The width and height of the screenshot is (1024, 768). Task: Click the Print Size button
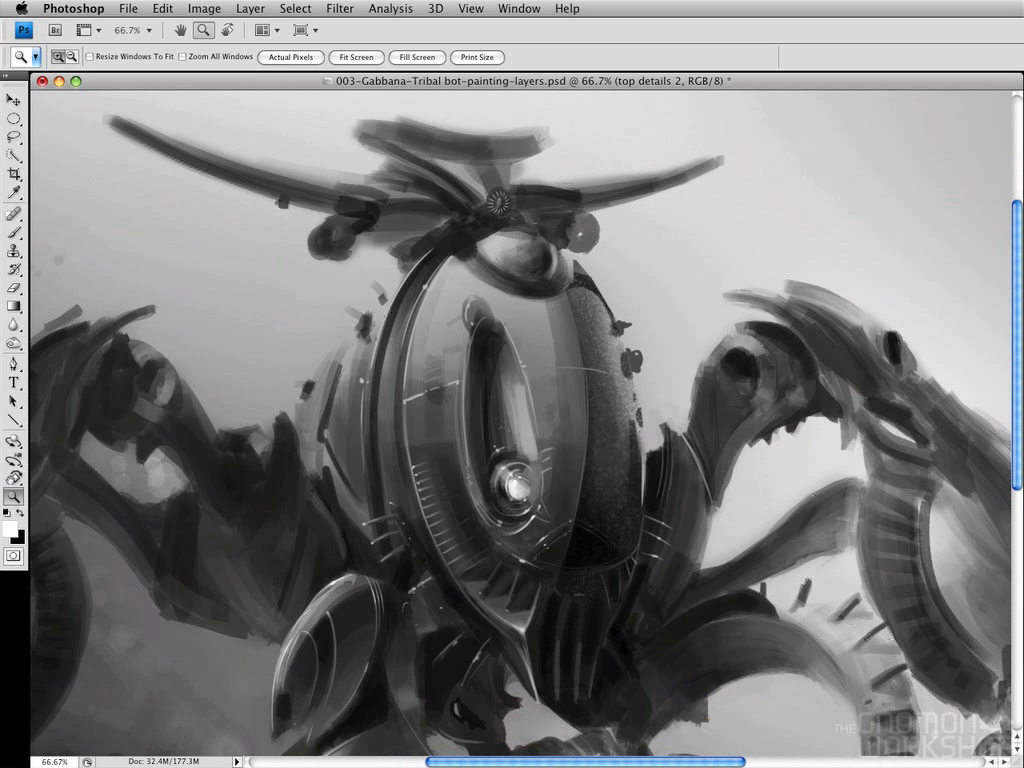[x=477, y=57]
